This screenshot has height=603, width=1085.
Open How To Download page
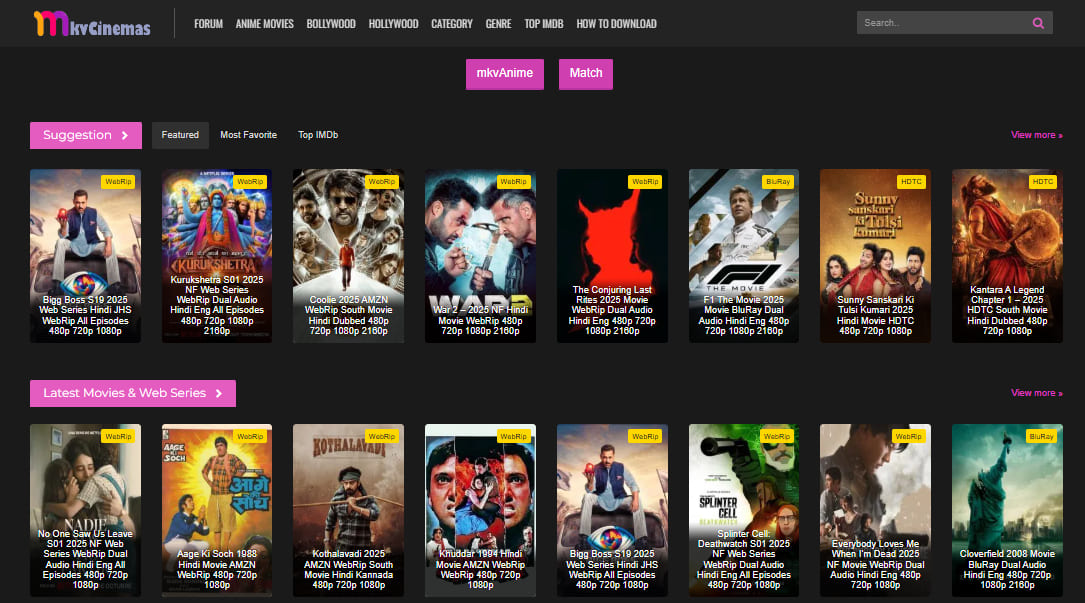[616, 24]
